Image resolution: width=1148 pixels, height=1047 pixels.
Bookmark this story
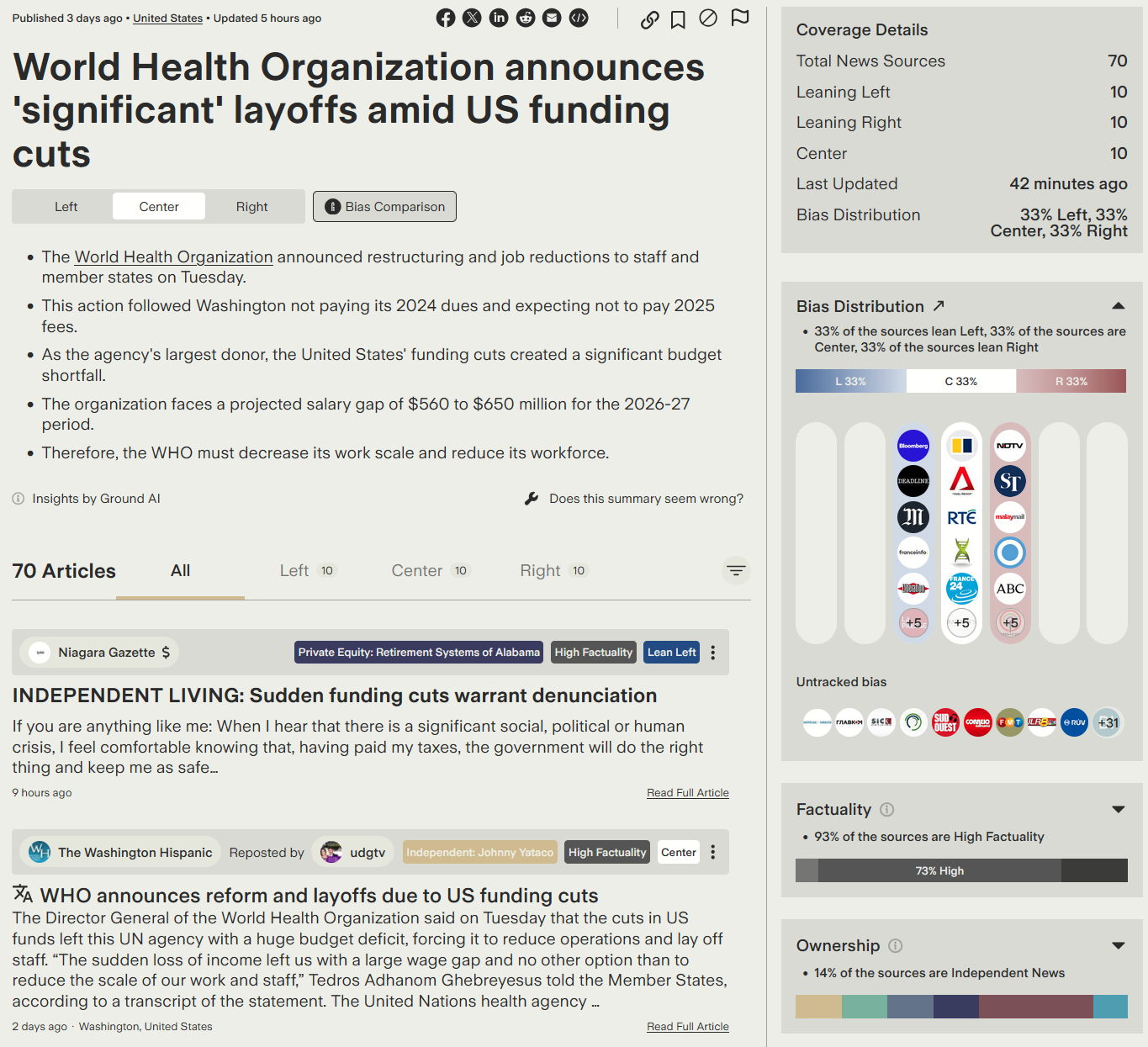(x=678, y=19)
